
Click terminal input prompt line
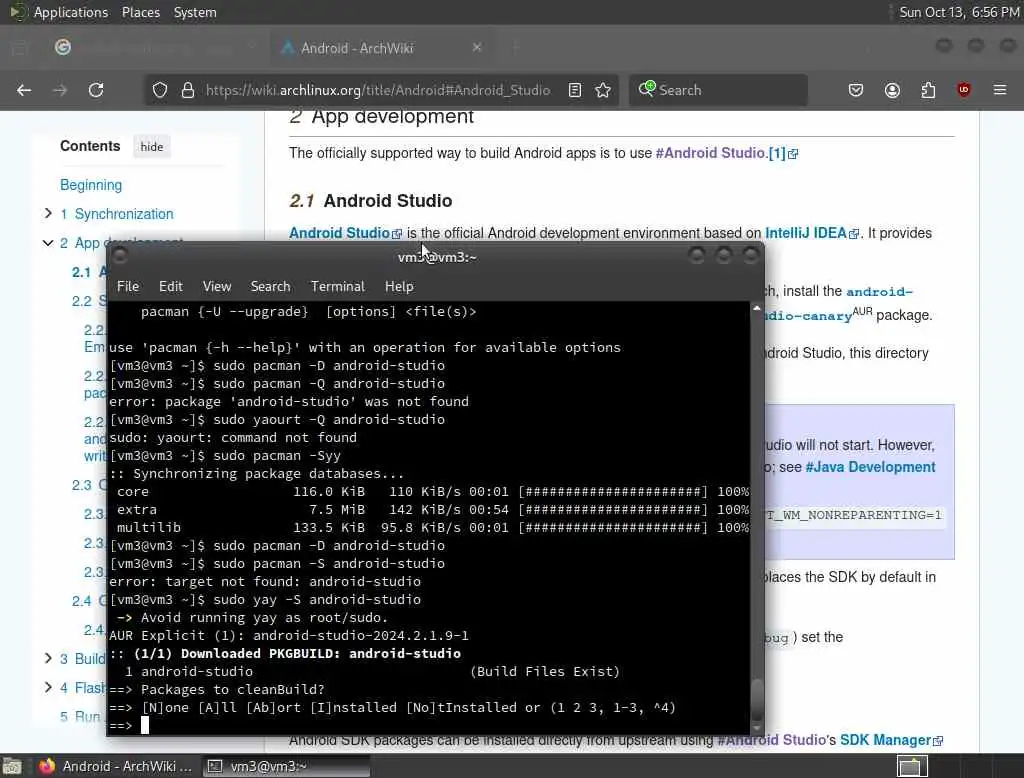pos(428,725)
